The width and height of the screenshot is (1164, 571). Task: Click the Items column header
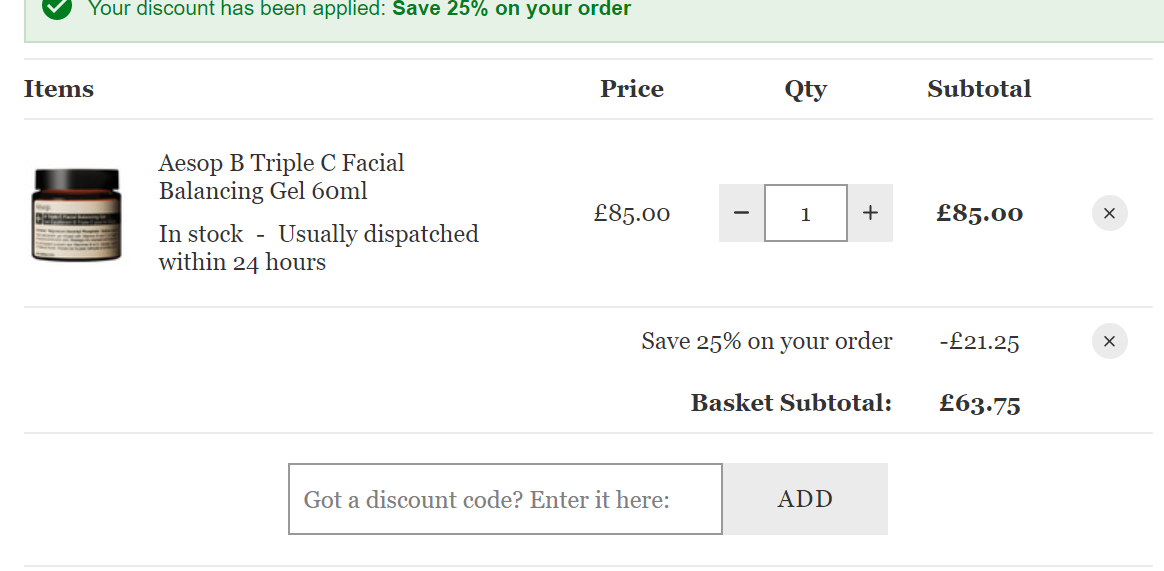click(x=59, y=89)
